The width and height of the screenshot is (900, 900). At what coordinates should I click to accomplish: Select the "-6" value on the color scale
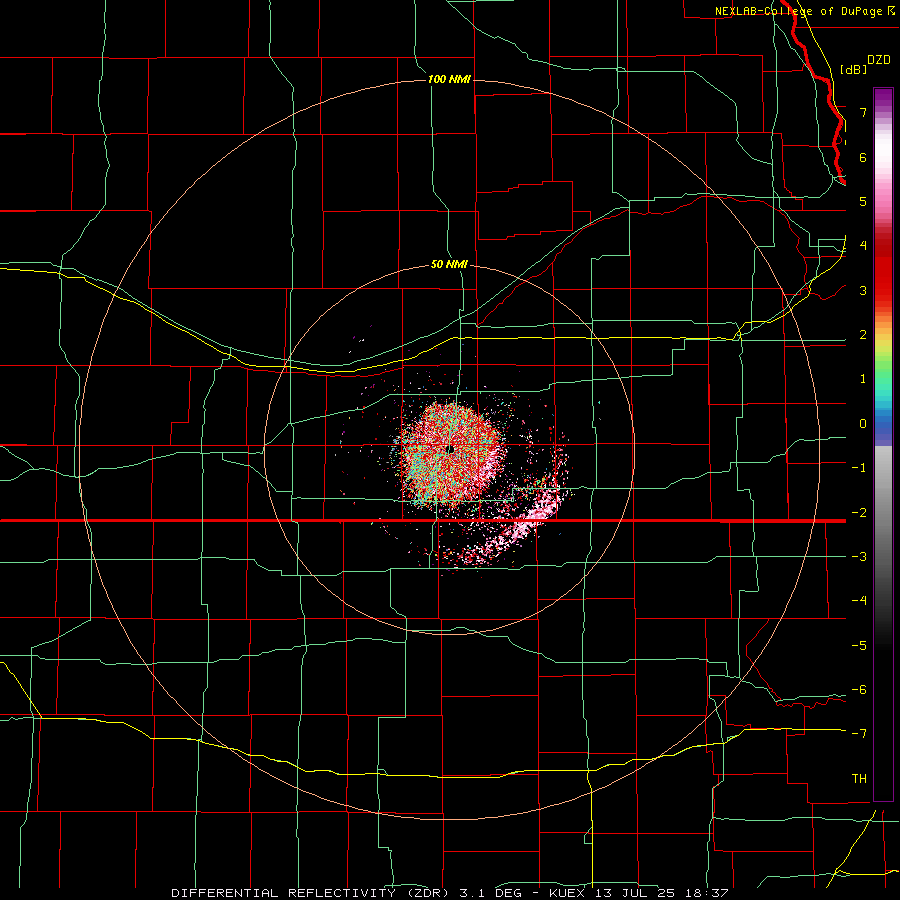[859, 690]
